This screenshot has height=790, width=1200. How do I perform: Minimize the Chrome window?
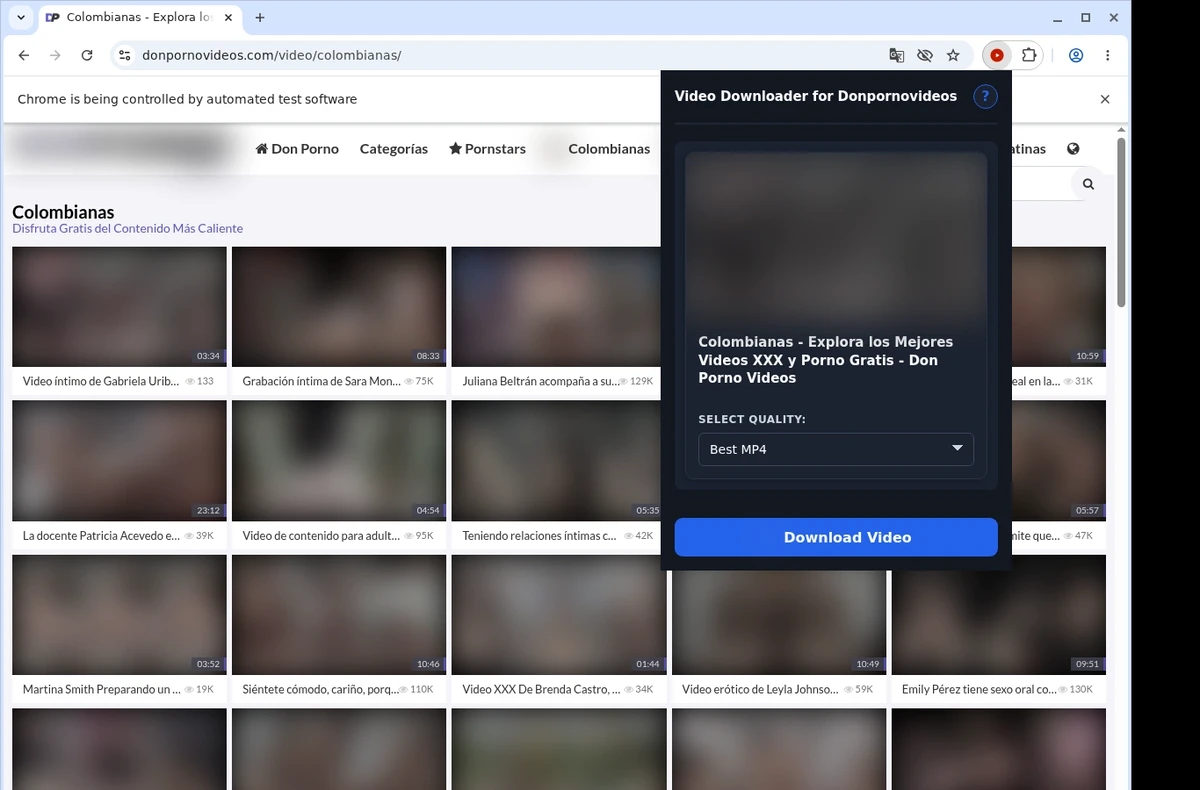pyautogui.click(x=1059, y=17)
